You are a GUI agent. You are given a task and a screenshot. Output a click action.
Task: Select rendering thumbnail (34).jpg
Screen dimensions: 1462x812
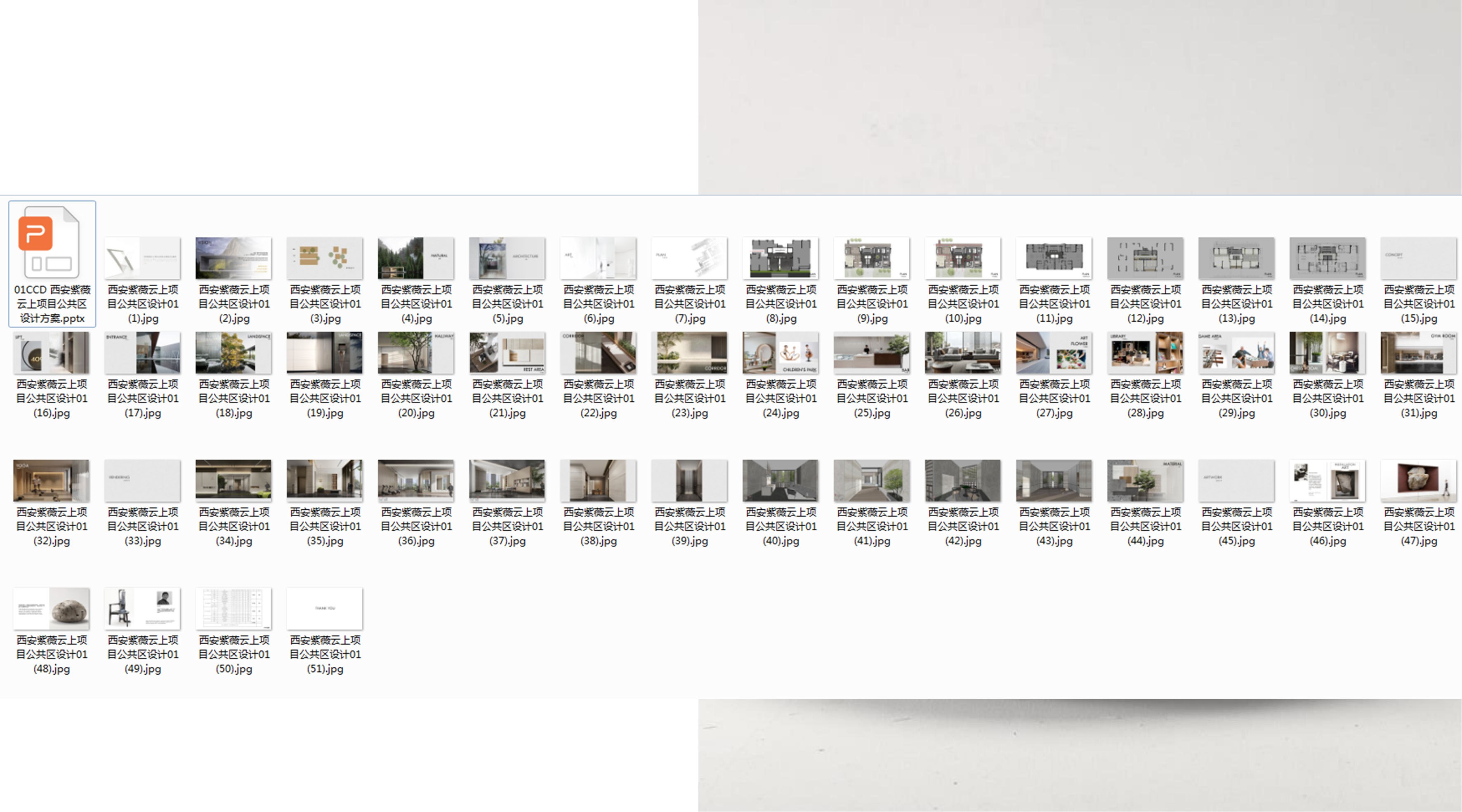pyautogui.click(x=234, y=480)
